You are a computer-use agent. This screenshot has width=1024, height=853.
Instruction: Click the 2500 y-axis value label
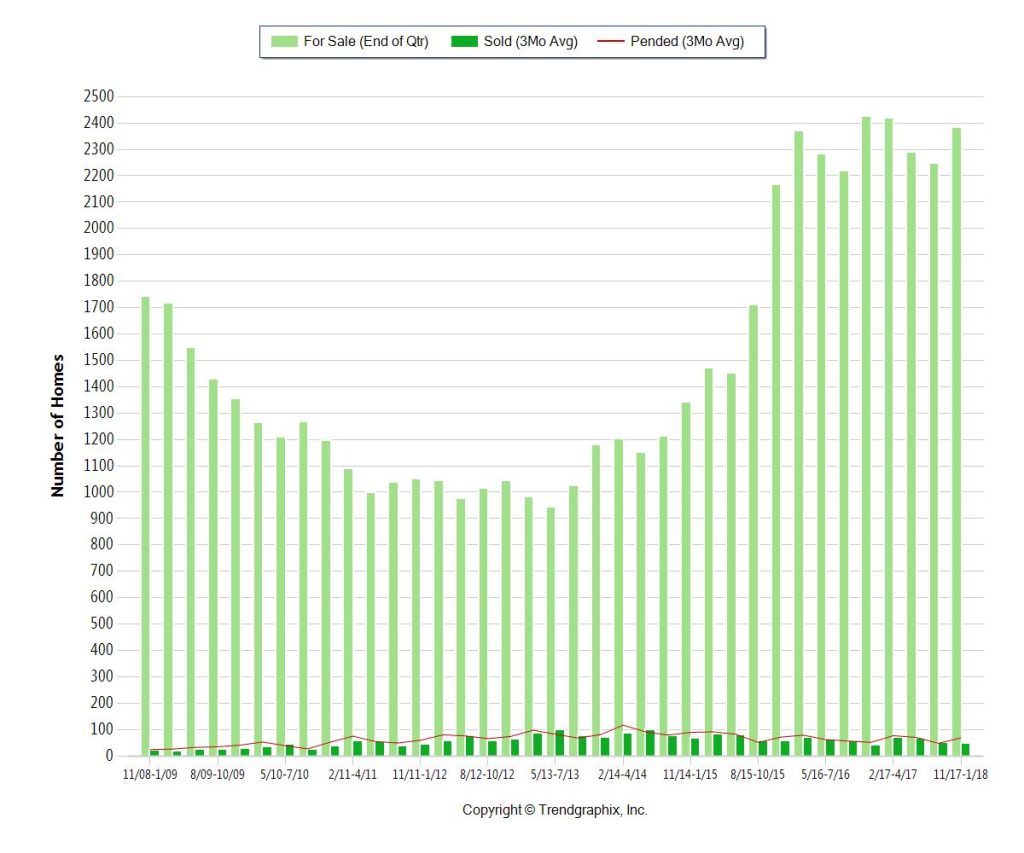pos(99,97)
